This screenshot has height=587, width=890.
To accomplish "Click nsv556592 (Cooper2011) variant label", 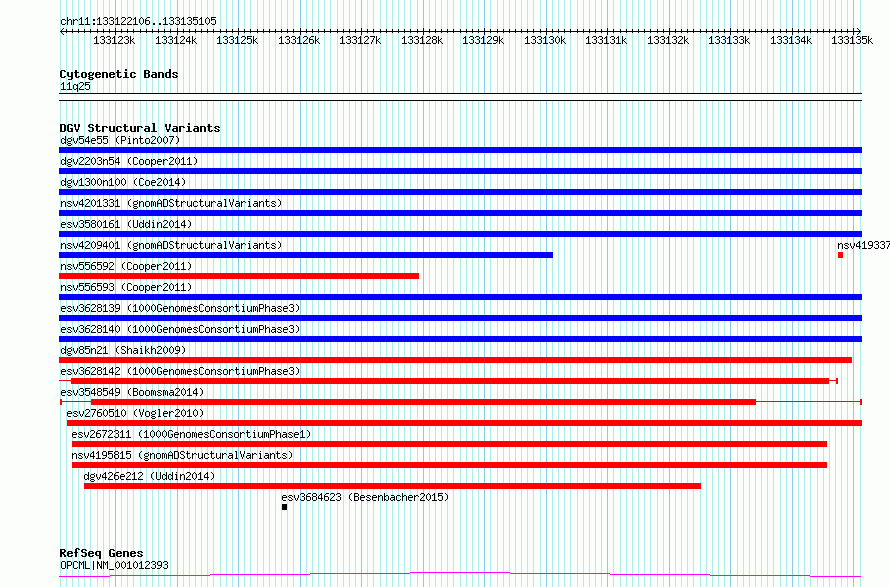I will click(126, 266).
